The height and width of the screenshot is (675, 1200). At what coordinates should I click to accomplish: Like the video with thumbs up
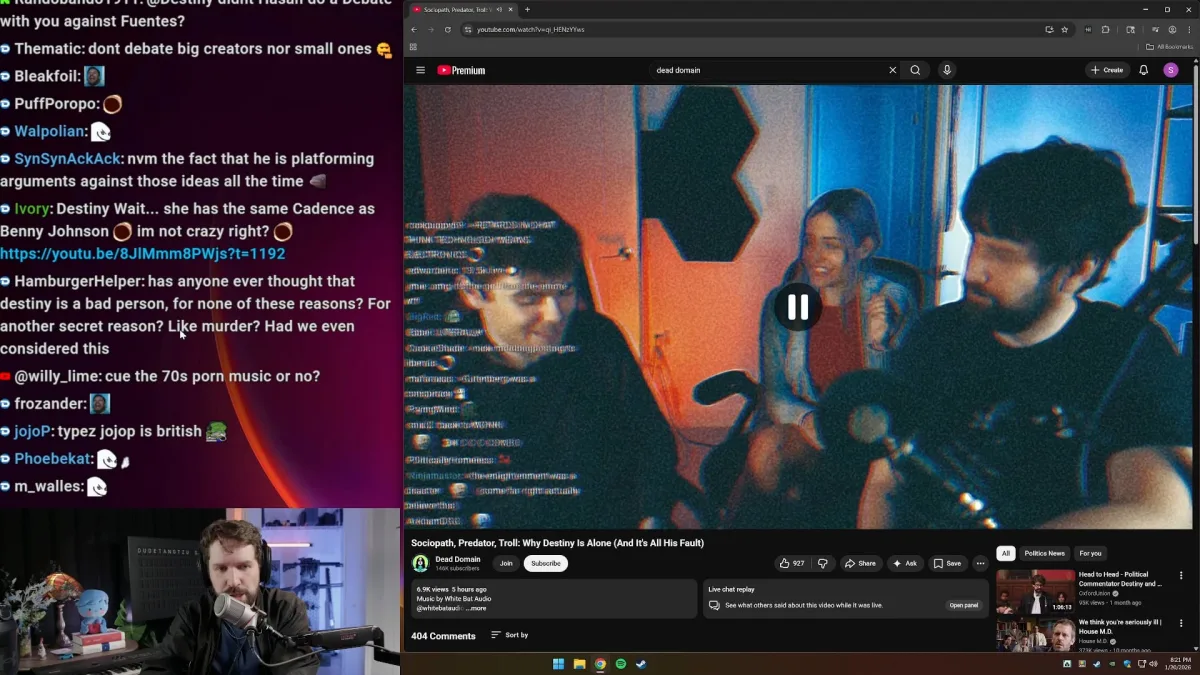pyautogui.click(x=792, y=563)
